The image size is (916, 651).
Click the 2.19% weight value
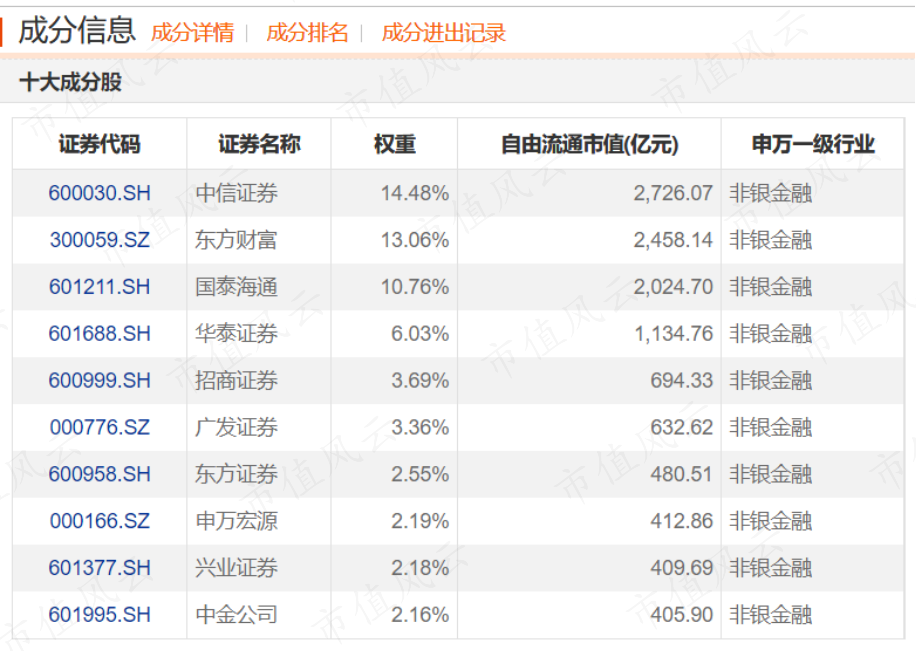(x=420, y=521)
